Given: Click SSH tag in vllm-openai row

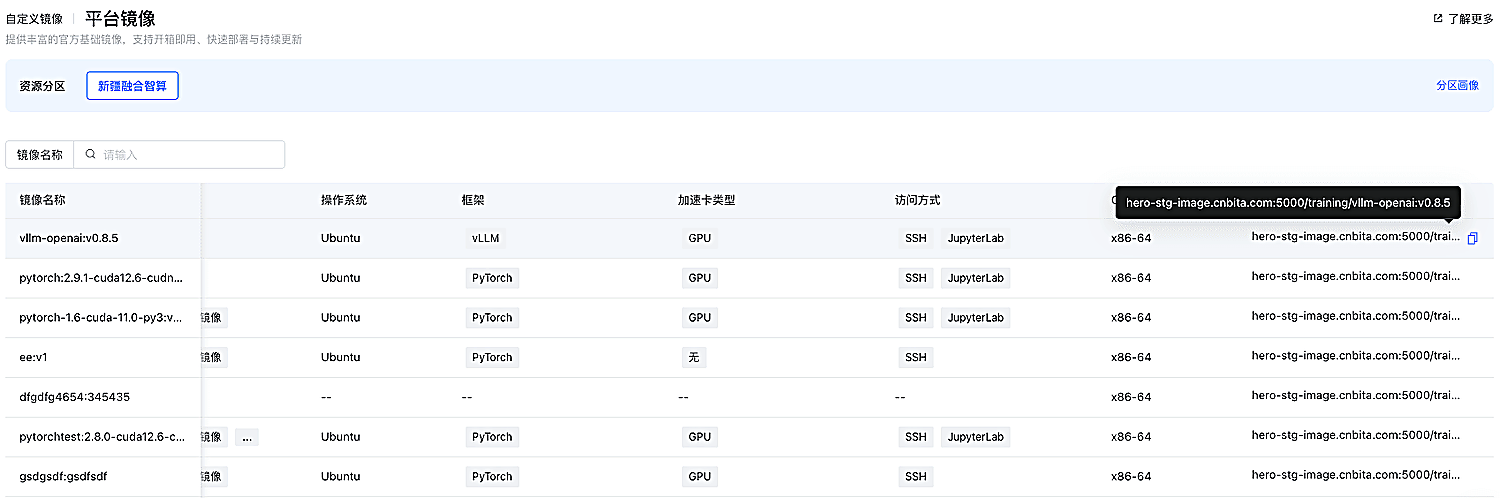Looking at the screenshot, I should 916,238.
